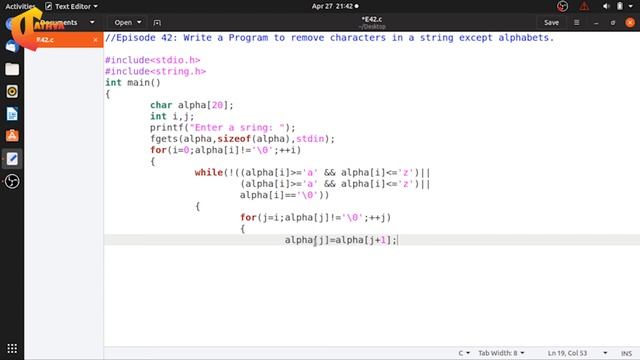Open the Files manager from the dock
640x360 pixels.
pyautogui.click(x=12, y=69)
